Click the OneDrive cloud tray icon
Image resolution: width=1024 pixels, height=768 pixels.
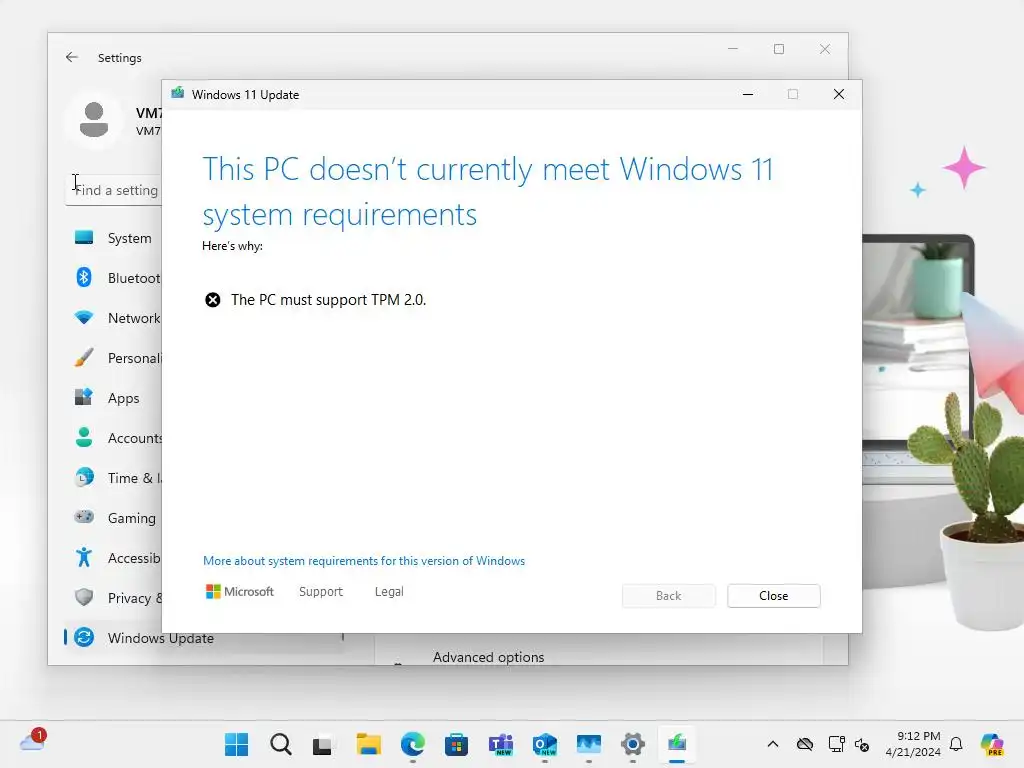pos(805,744)
